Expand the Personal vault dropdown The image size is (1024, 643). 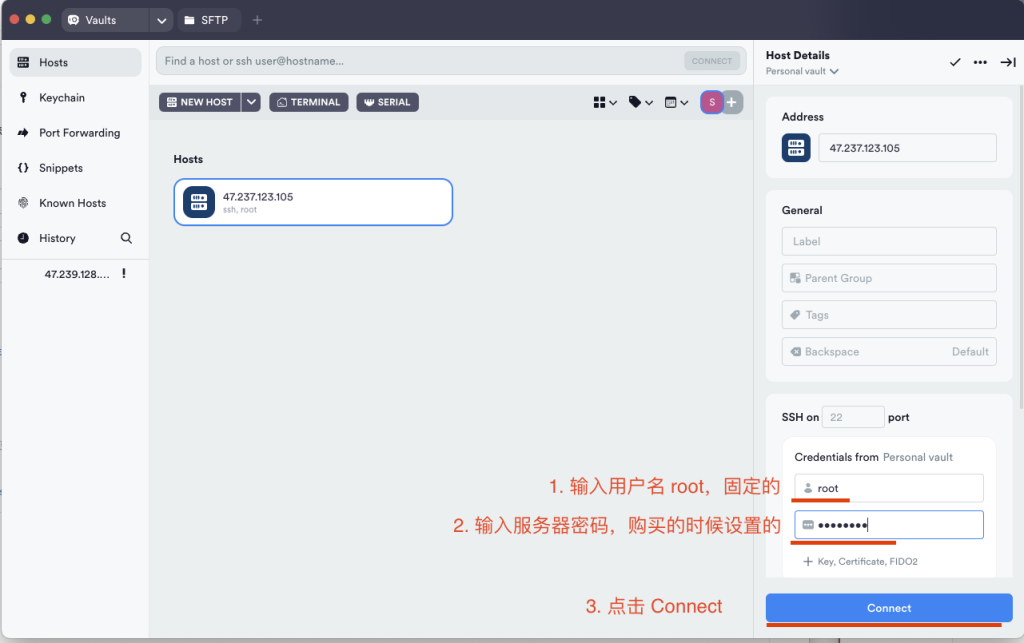802,71
